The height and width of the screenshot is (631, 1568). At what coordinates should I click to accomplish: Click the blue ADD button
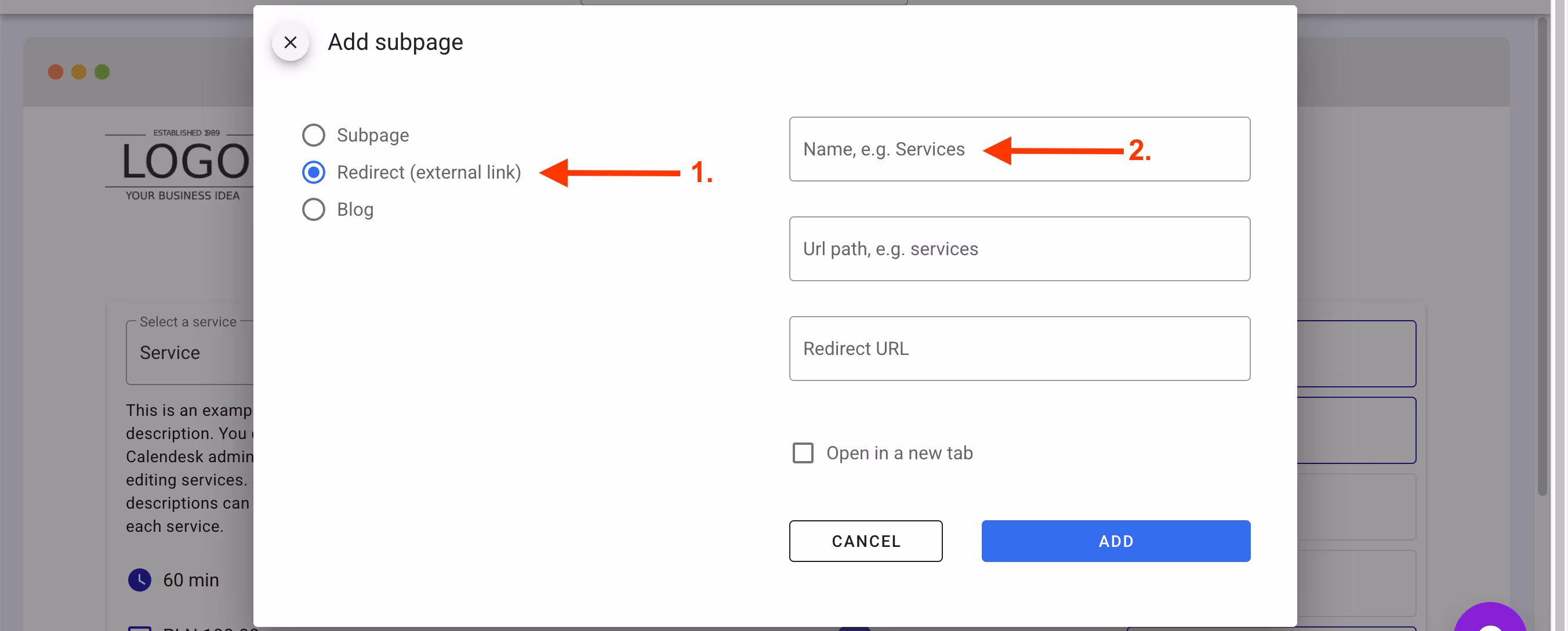[1116, 541]
